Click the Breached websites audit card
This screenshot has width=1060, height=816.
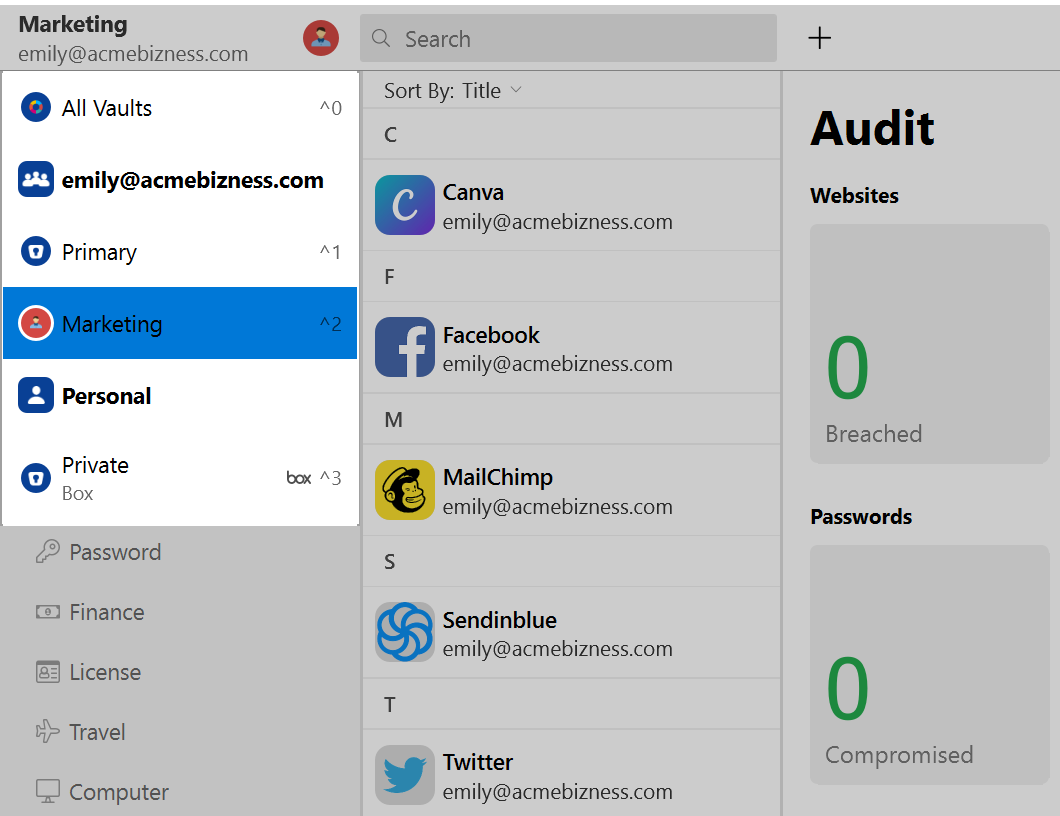[x=930, y=344]
